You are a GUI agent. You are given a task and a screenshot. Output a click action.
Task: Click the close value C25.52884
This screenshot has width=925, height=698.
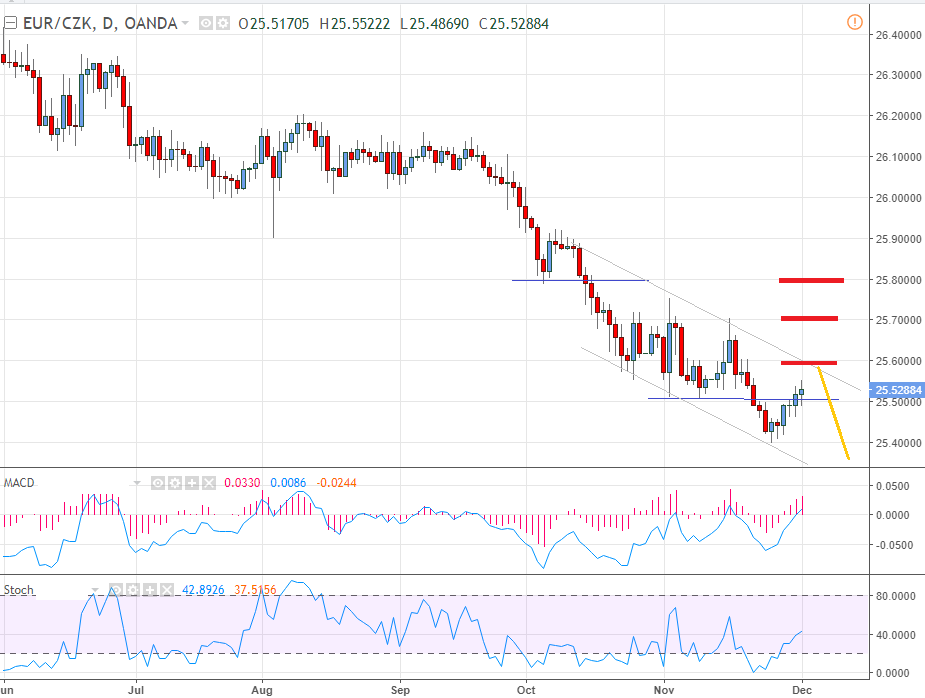pos(514,24)
